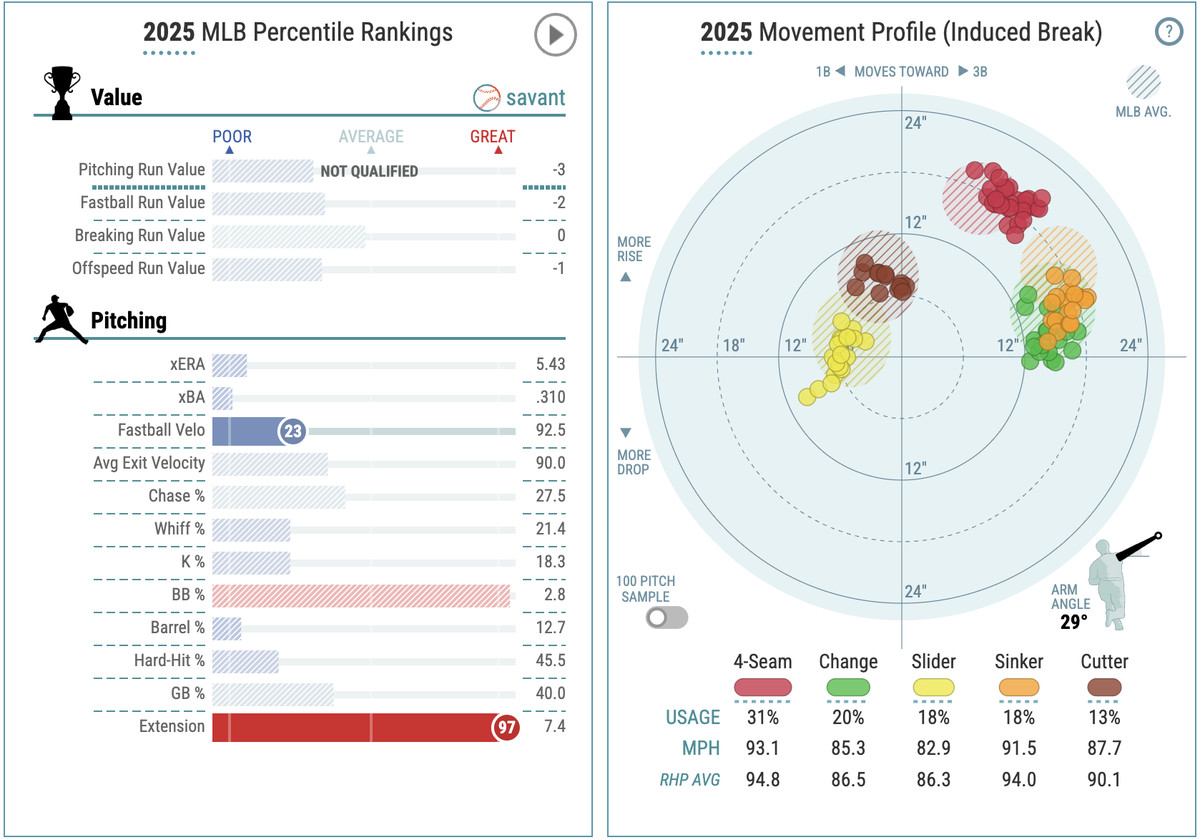
Task: Select the Change green pitch swatch
Action: click(848, 687)
